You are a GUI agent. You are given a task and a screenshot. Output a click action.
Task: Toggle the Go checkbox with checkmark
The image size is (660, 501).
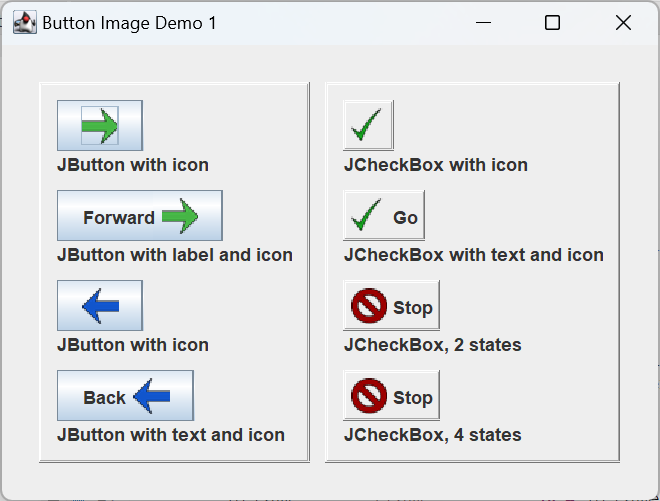pos(384,216)
